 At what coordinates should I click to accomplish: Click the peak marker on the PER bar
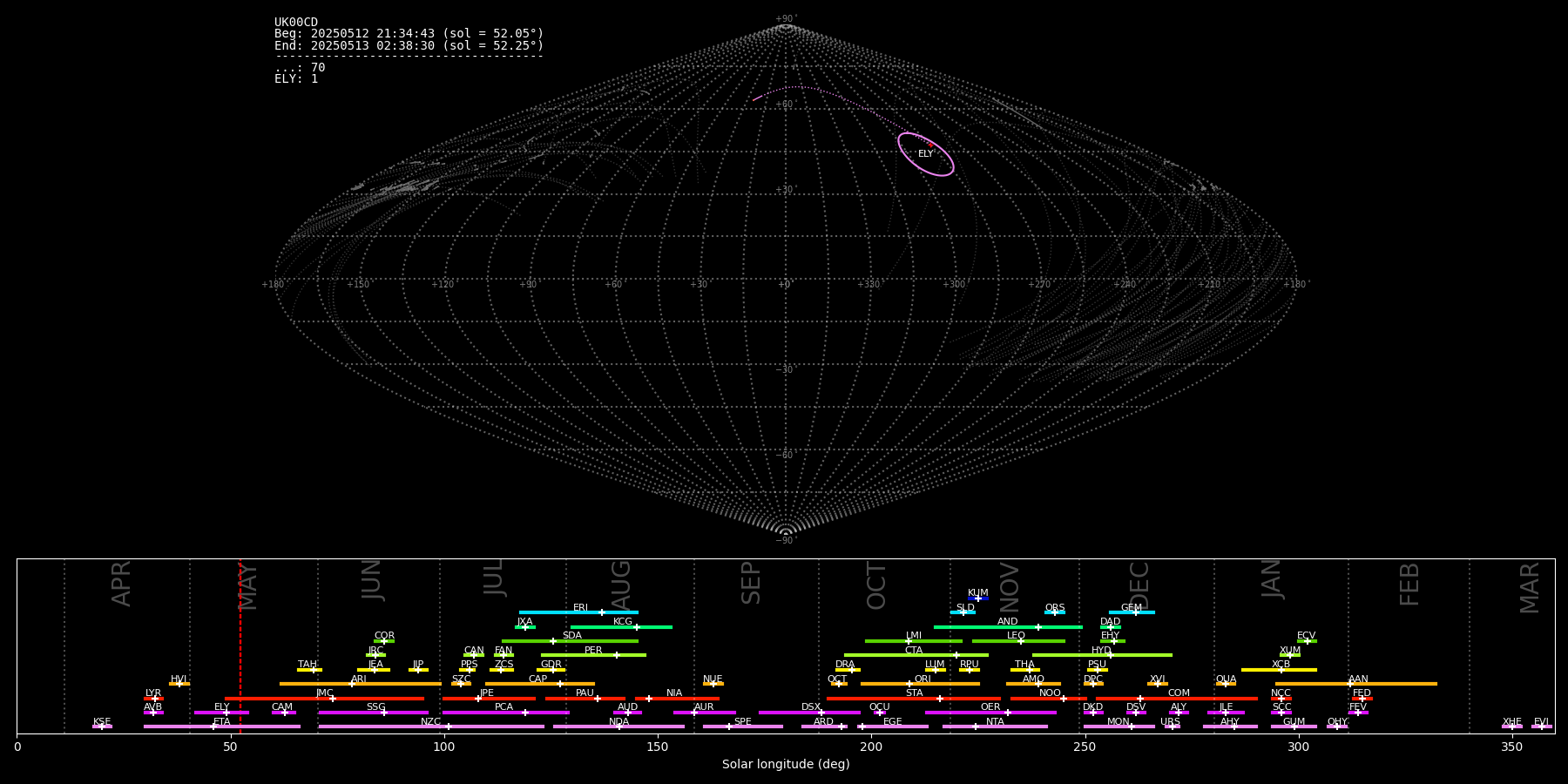[x=617, y=655]
